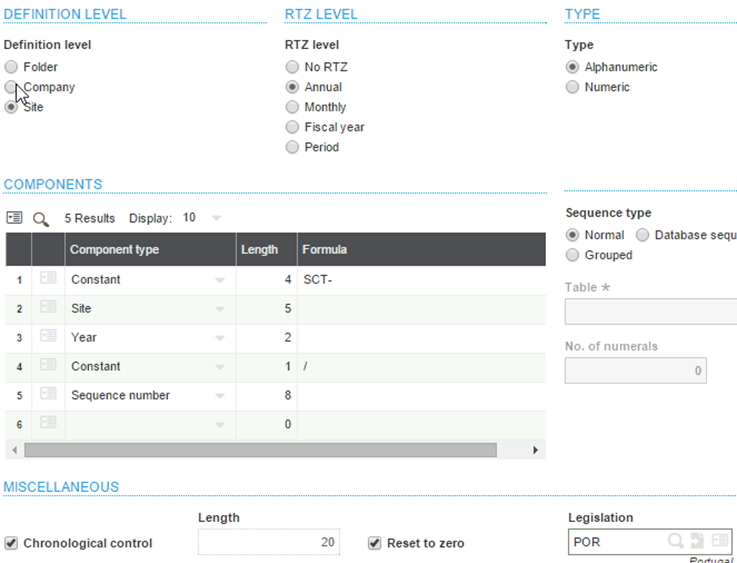Select the Company definition level radio

click(11, 87)
